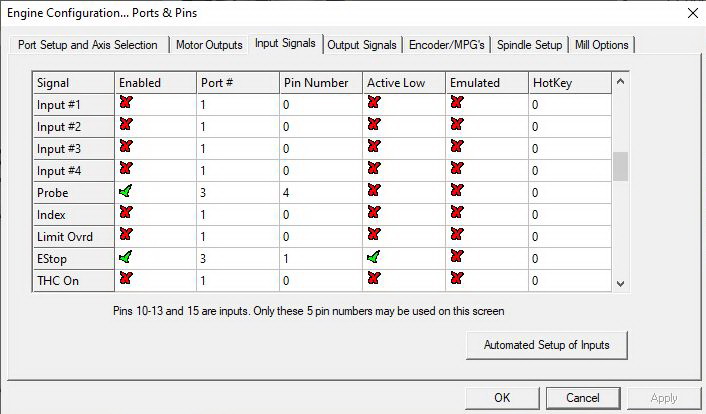This screenshot has width=706, height=414.
Task: Click the Enabled red X for Index
Action: point(126,213)
